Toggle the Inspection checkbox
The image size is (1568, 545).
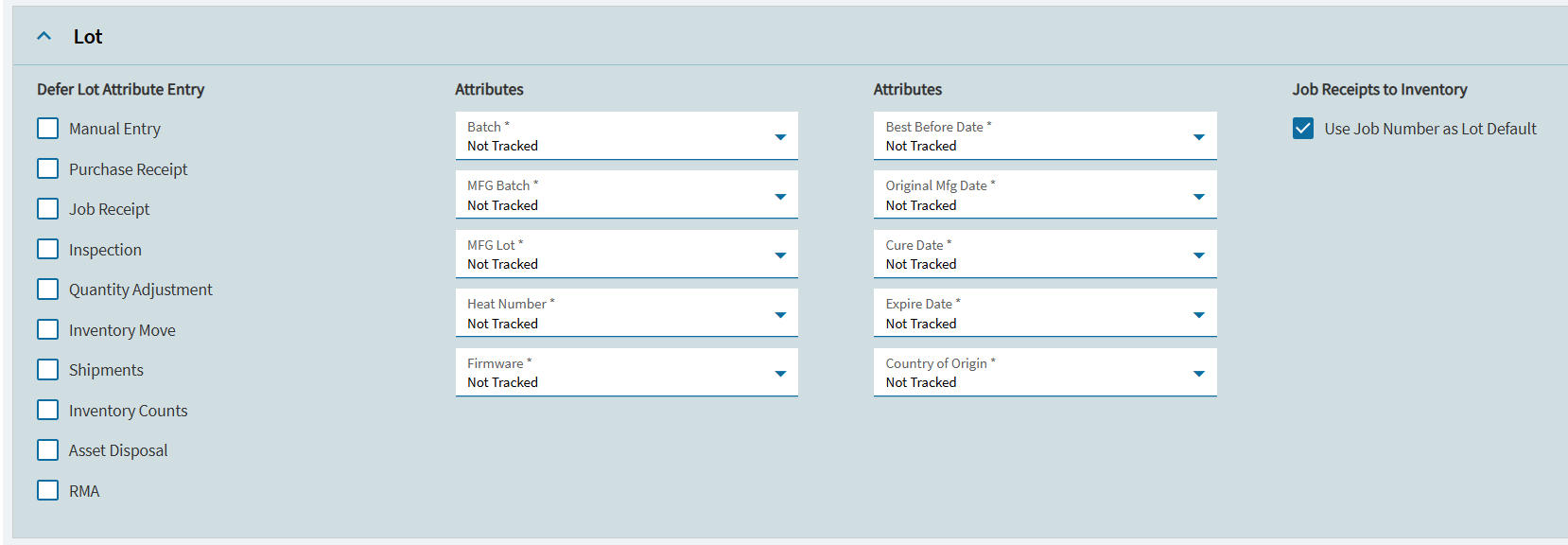[x=48, y=249]
